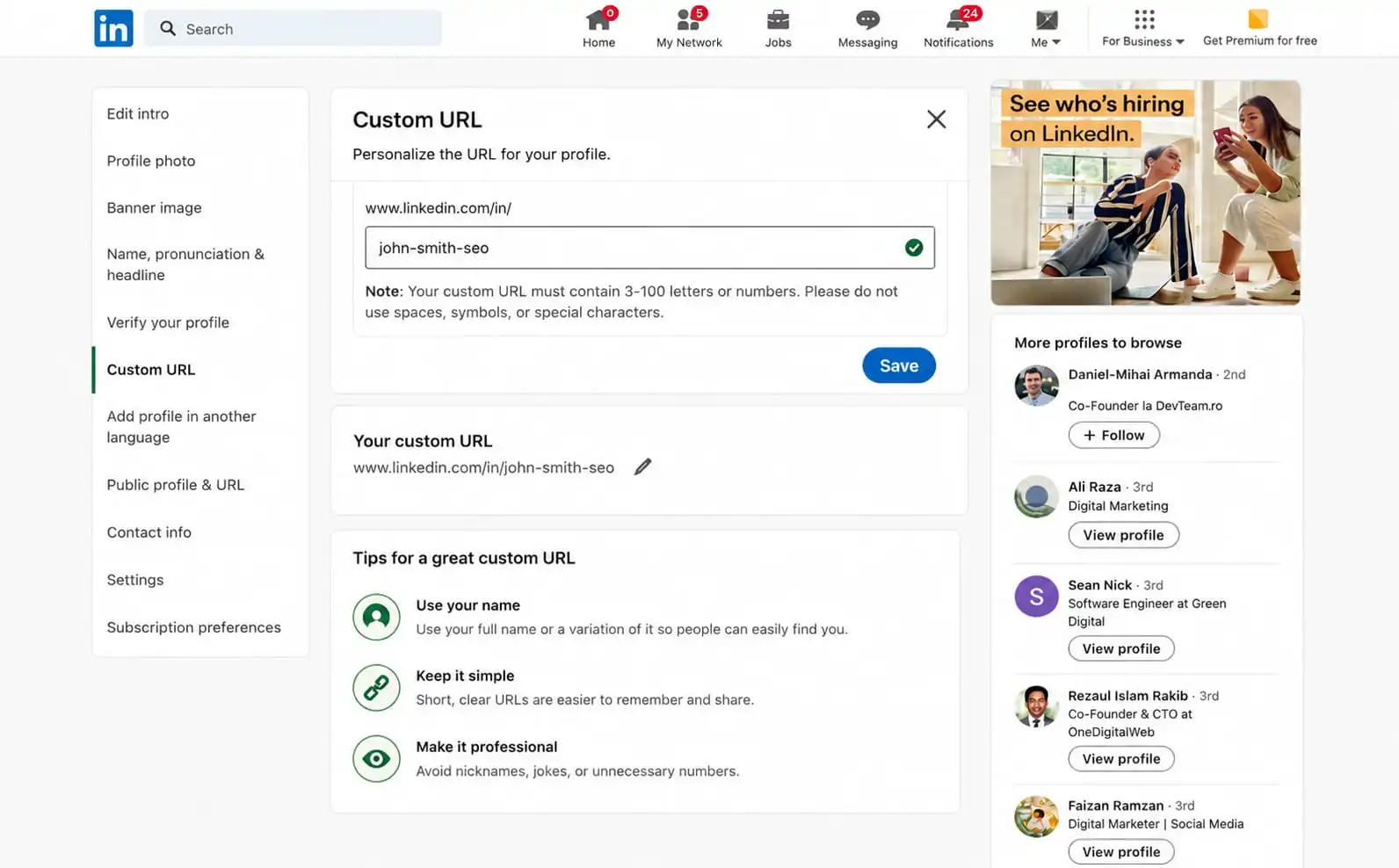Viewport: 1399px width, 868px height.
Task: Open Subscription preferences
Action: [194, 627]
